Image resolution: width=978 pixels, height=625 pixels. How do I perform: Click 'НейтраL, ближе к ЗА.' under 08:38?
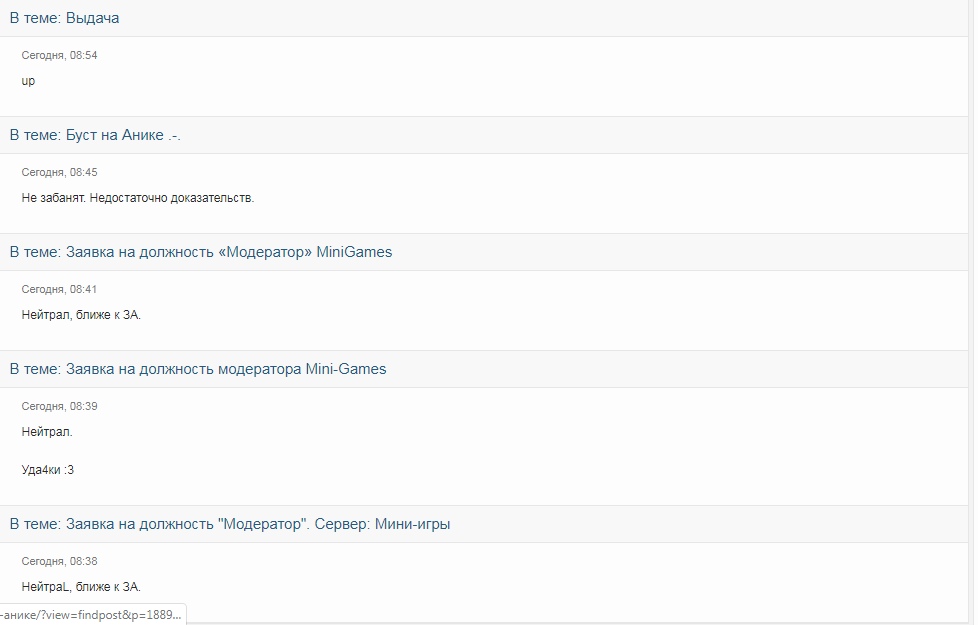(81, 587)
